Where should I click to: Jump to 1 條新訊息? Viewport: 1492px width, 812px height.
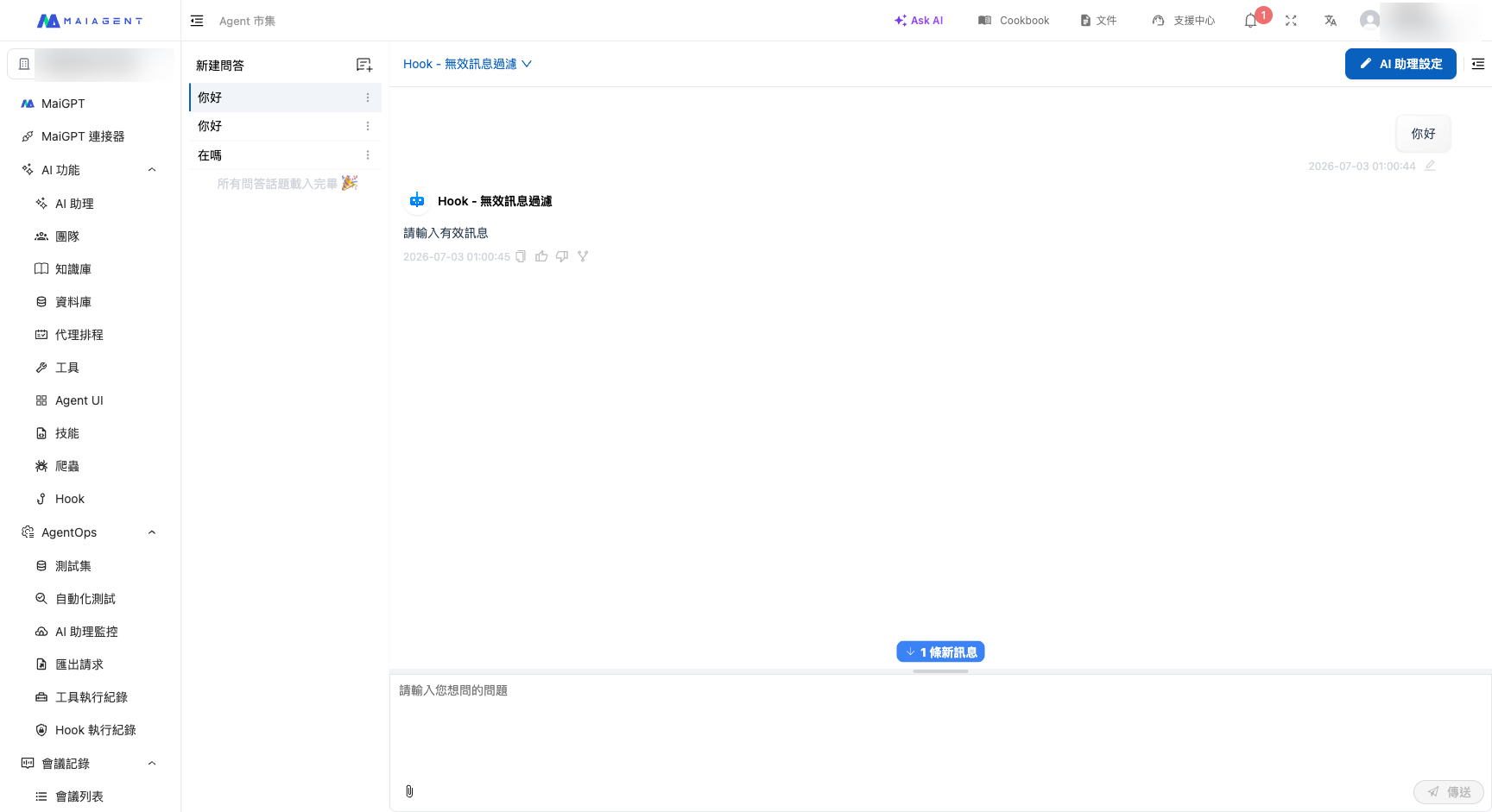(x=940, y=652)
